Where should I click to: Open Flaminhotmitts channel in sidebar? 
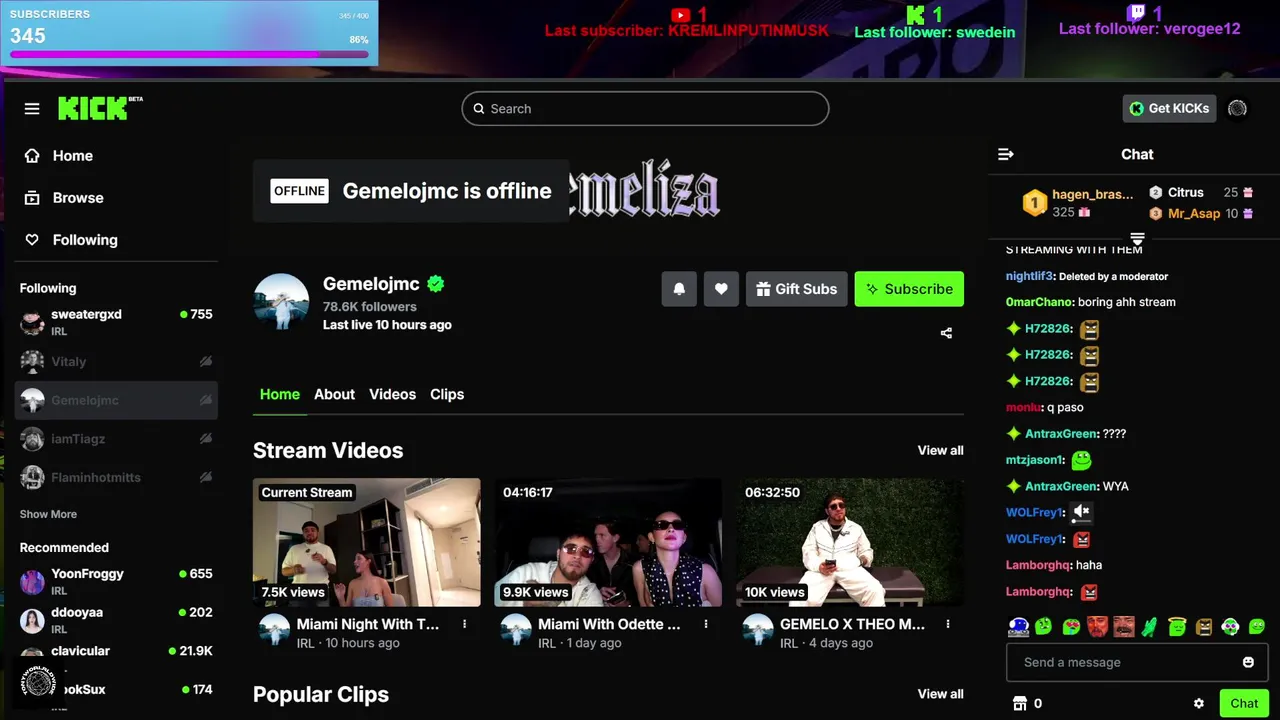pyautogui.click(x=116, y=478)
